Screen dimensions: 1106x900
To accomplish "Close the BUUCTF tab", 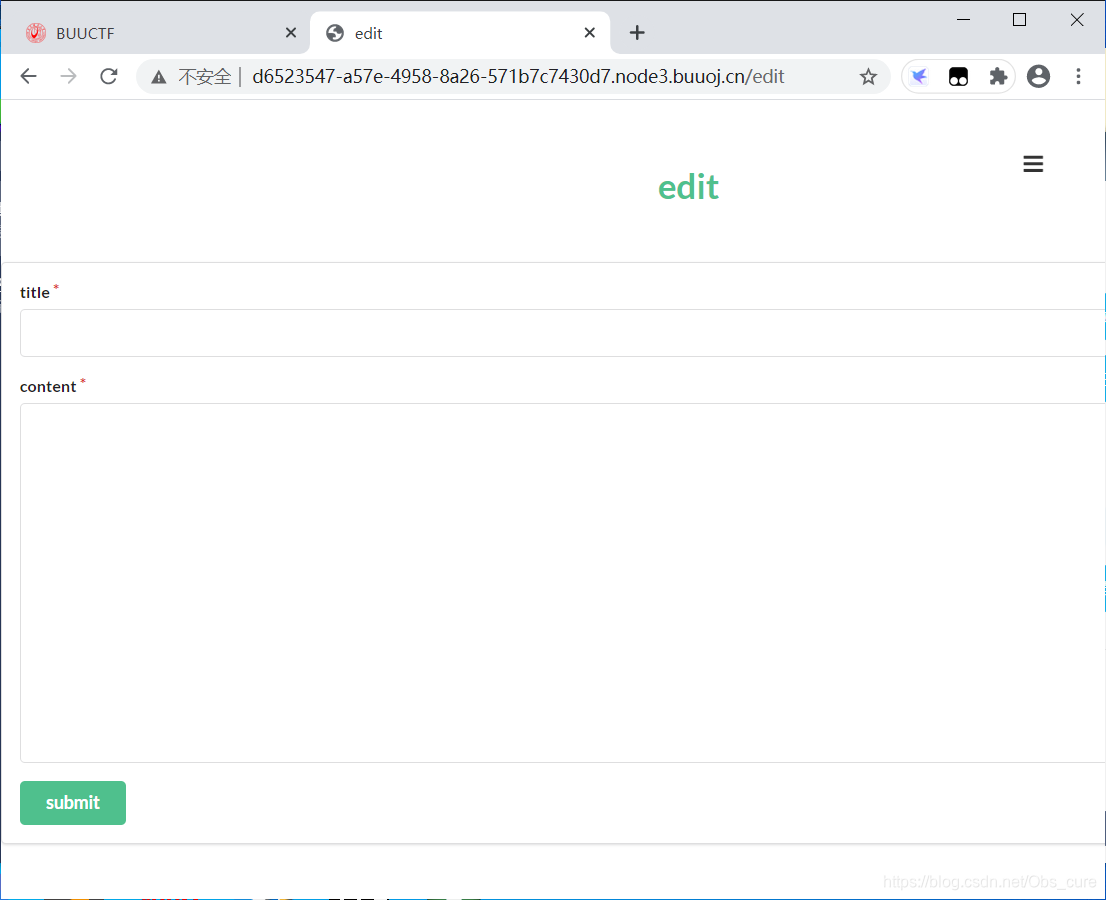I will click(x=291, y=33).
